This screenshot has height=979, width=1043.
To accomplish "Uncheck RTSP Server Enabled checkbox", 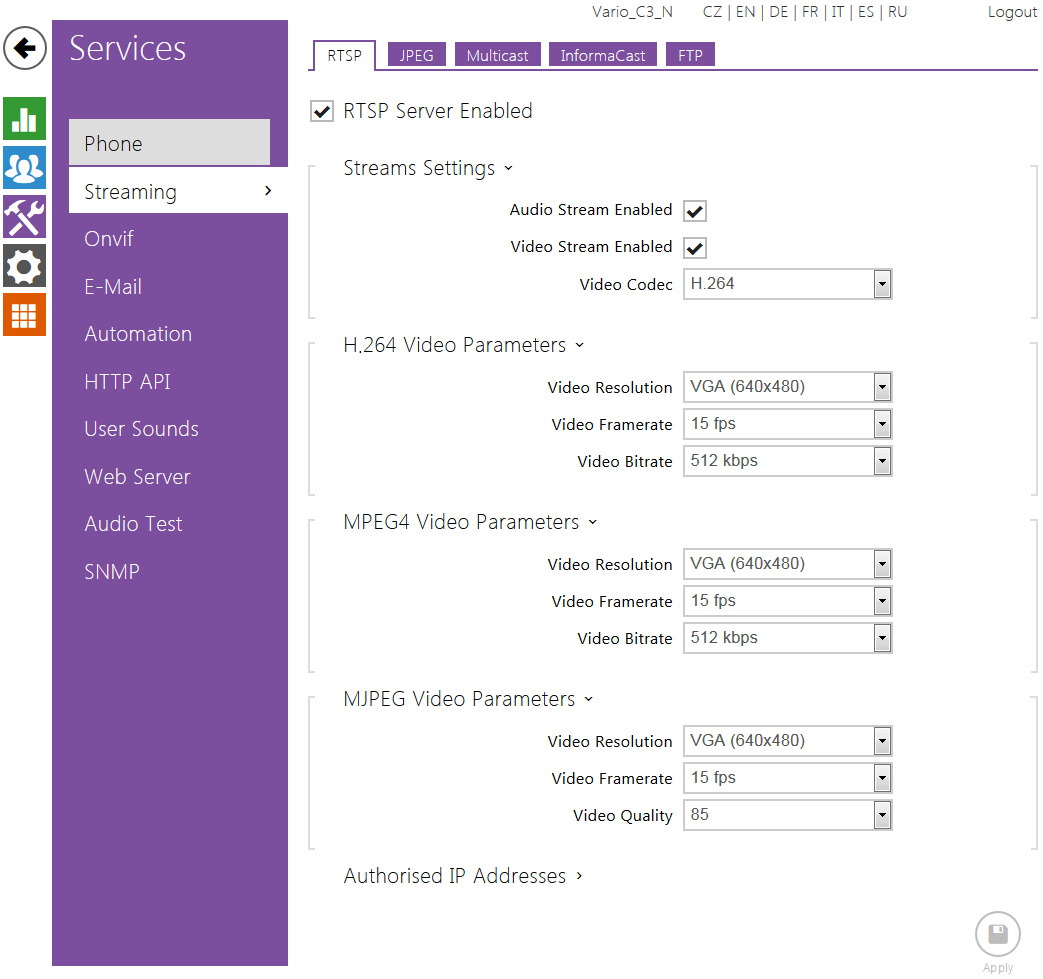I will click(x=322, y=111).
